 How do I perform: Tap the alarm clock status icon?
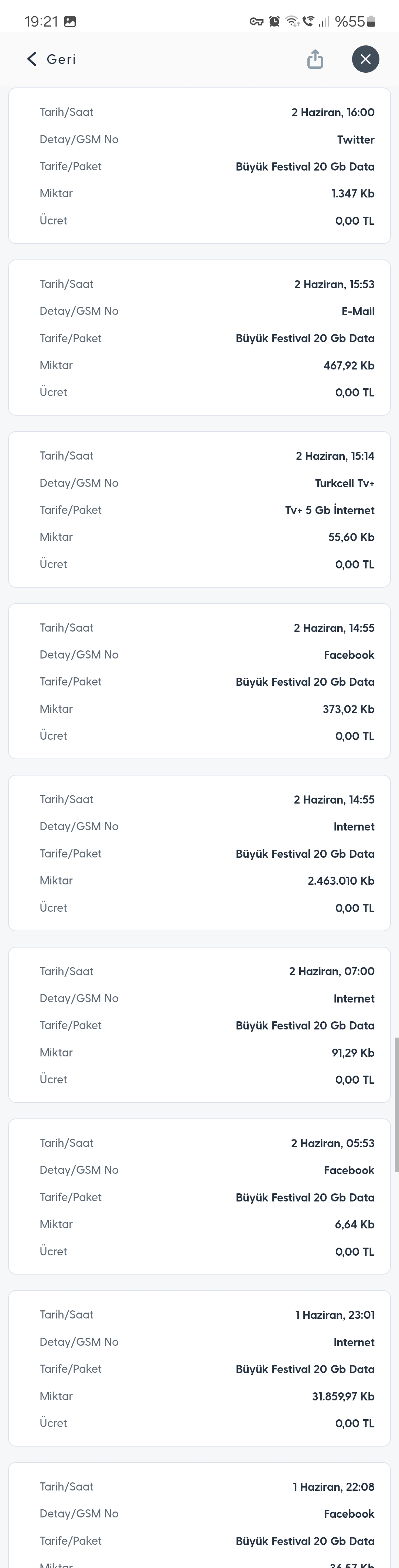pos(275,22)
